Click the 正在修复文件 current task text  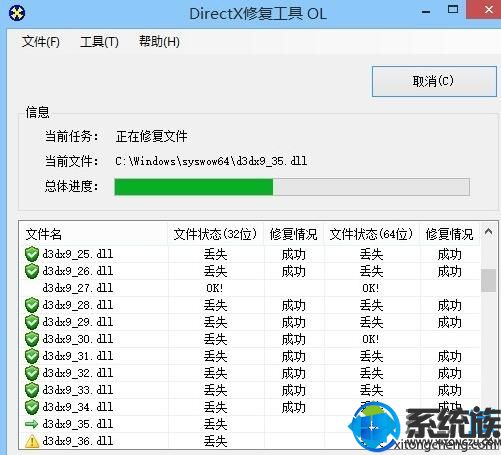point(151,136)
